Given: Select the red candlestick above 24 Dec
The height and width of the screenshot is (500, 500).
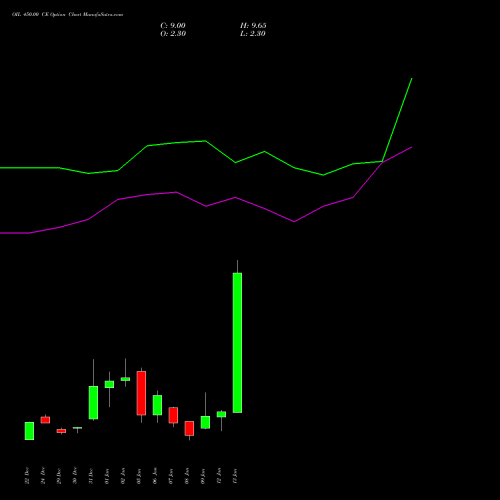Looking at the screenshot, I should click(x=45, y=420).
